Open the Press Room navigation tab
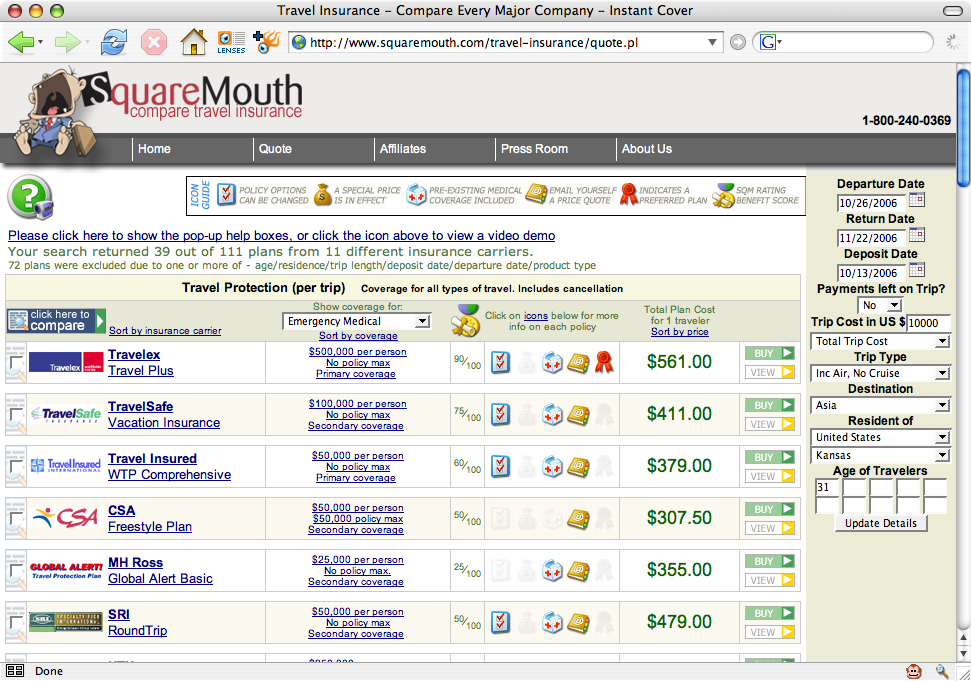Screen dimensions: 971x681 [534, 149]
